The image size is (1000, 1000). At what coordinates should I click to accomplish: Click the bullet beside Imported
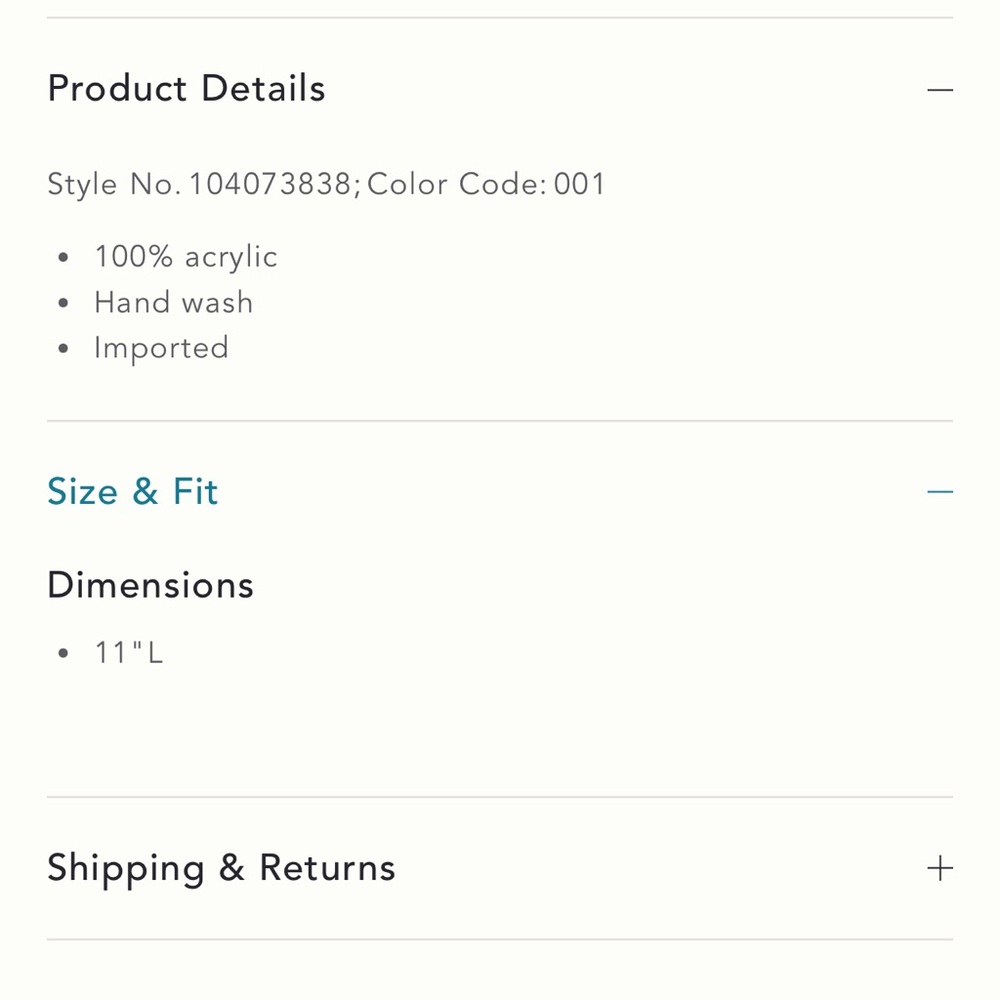pos(62,348)
